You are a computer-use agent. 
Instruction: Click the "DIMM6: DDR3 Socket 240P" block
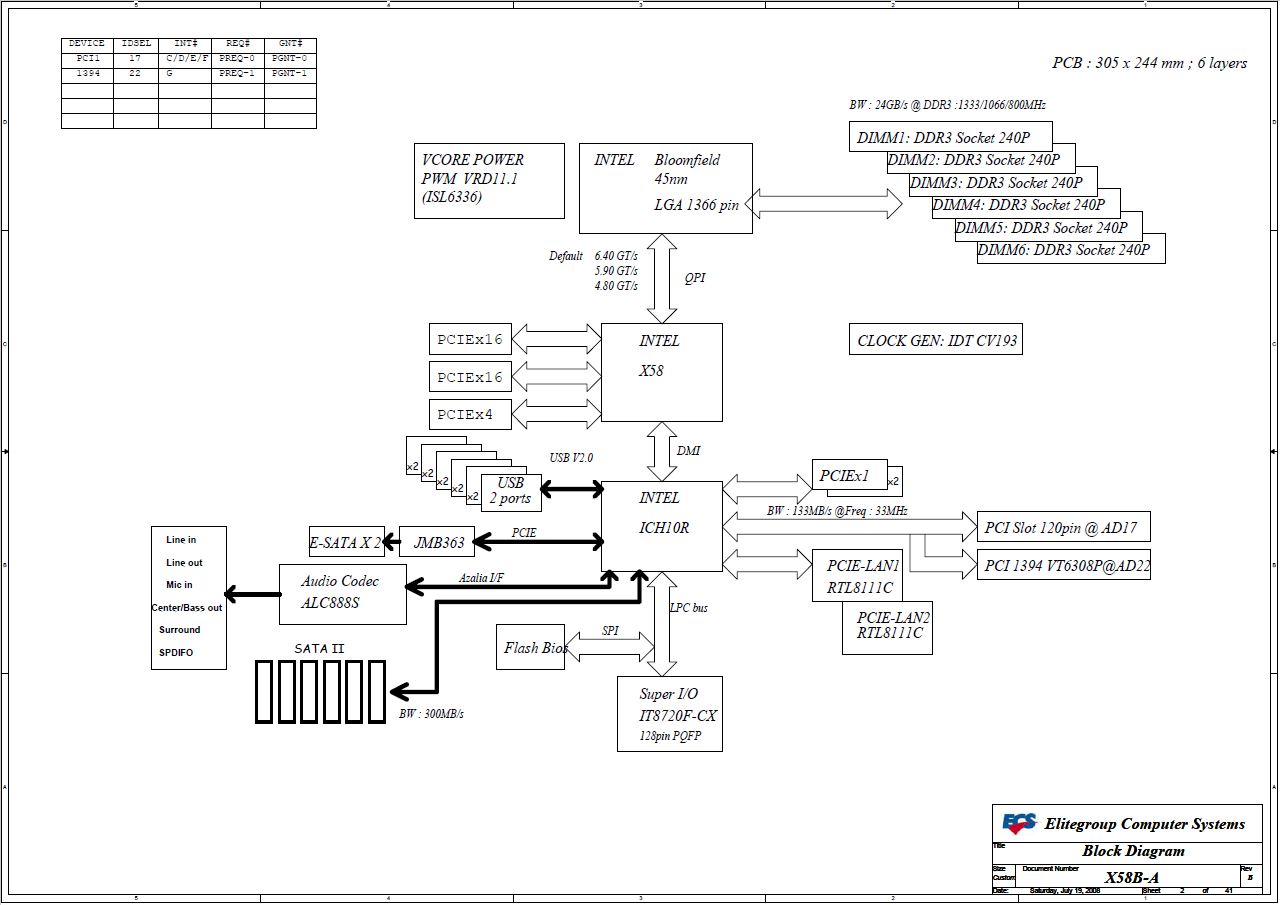coord(1071,250)
